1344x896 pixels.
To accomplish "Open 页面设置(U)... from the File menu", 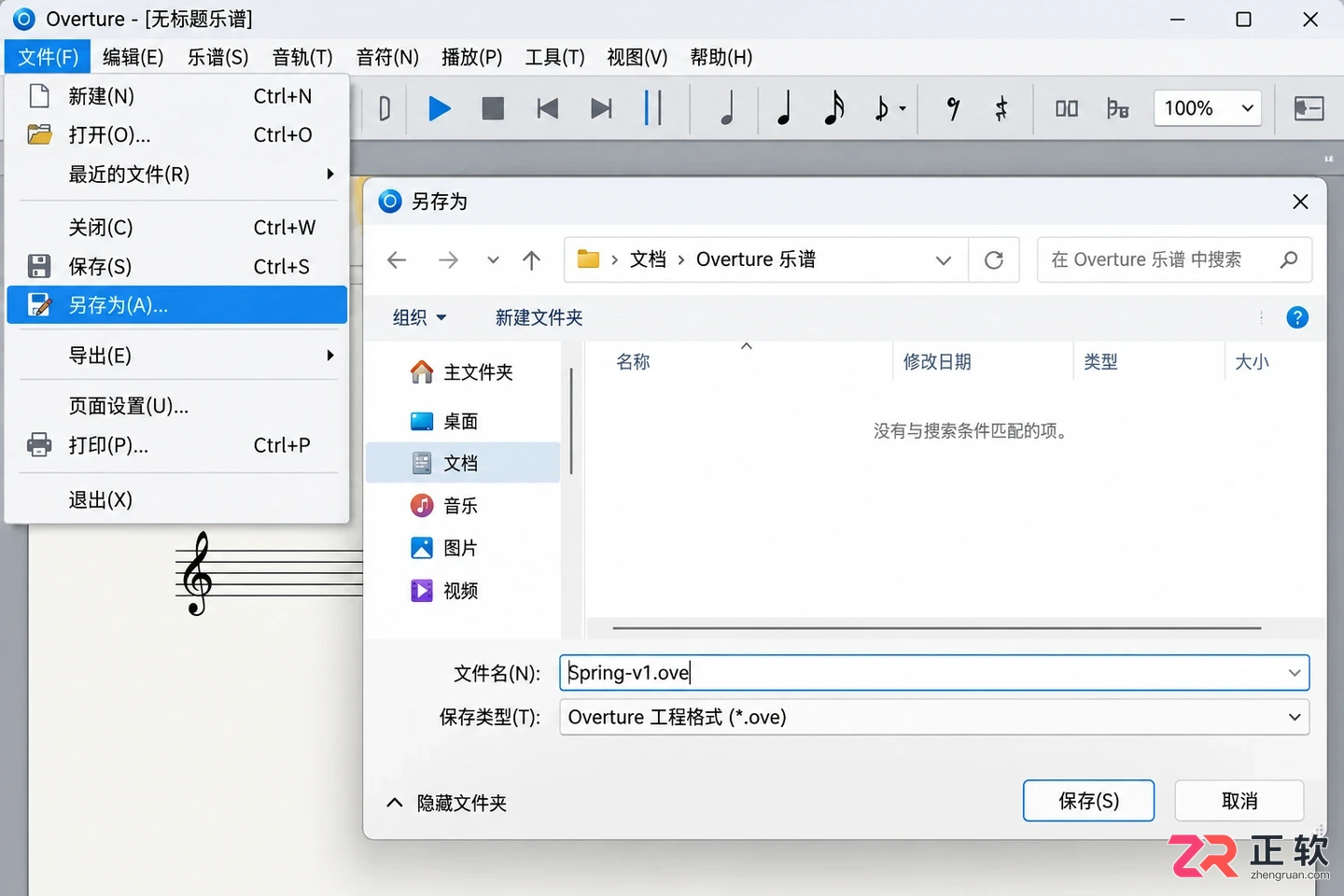I will point(177,406).
